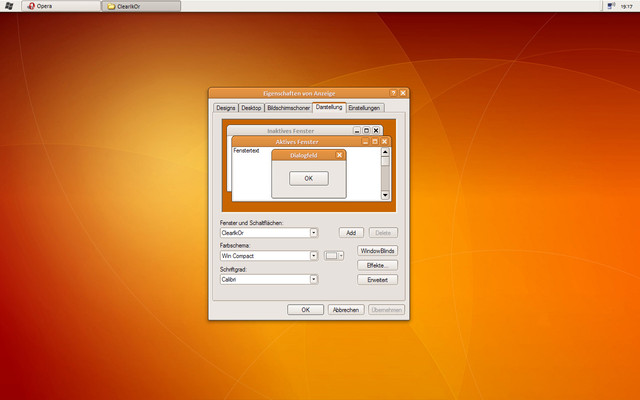Click the Effekte... button
Screen dimensions: 640x400
point(377,265)
